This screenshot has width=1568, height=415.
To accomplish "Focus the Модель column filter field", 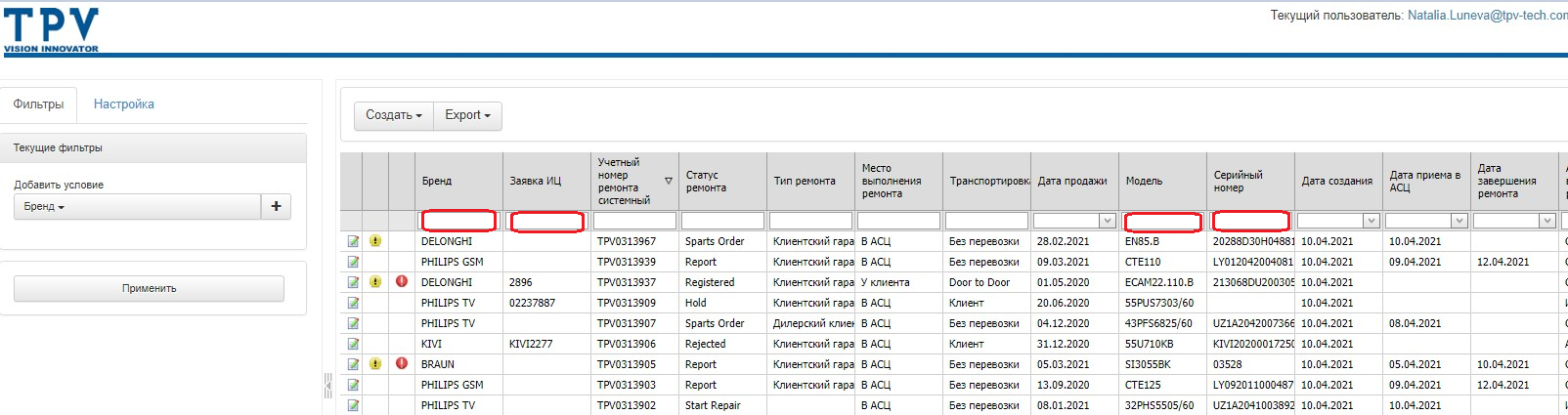I will click(x=1162, y=222).
